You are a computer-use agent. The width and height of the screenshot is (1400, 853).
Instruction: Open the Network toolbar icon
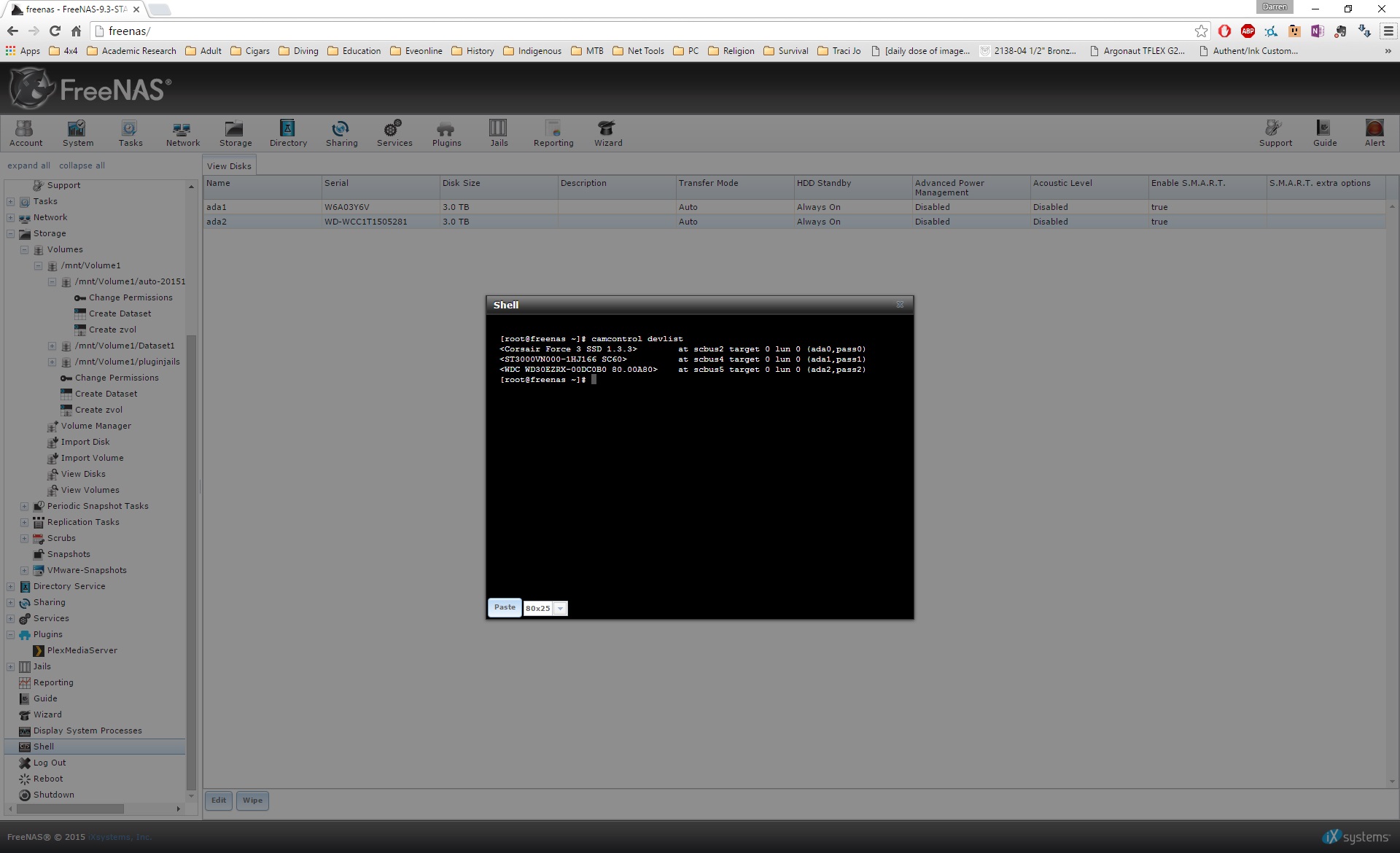[x=182, y=133]
